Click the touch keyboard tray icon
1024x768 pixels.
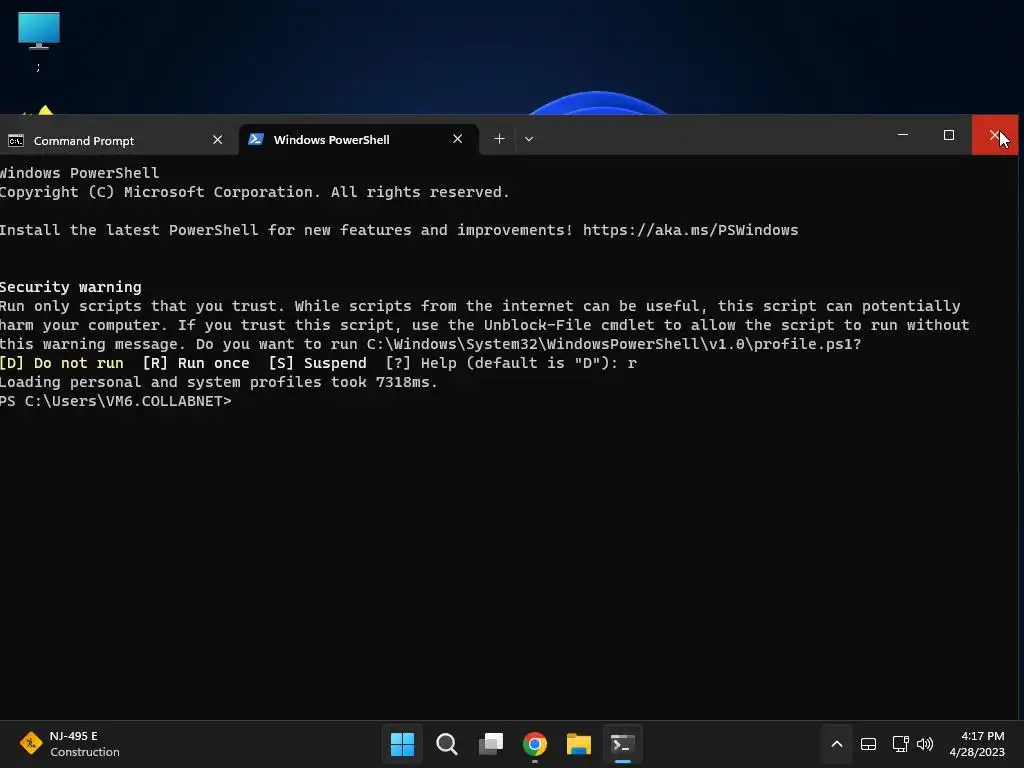(x=869, y=744)
